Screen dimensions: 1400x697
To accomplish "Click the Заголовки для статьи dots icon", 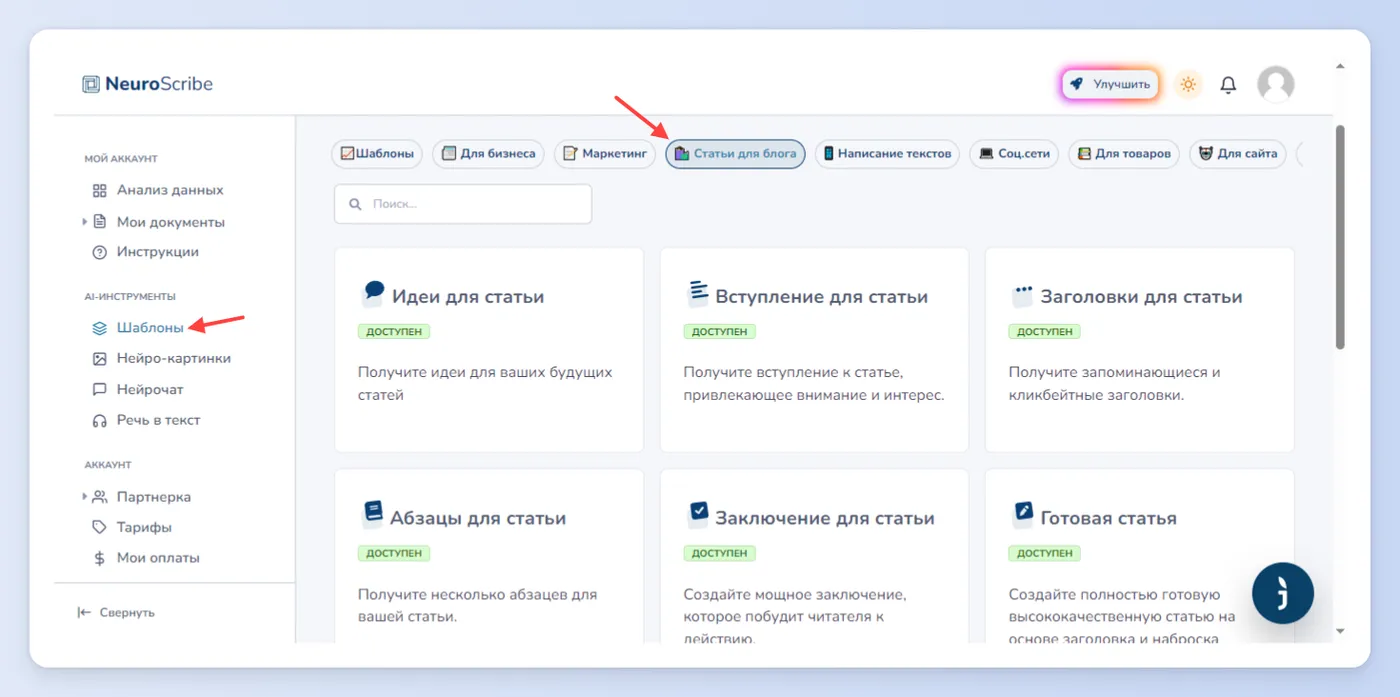I will (x=1022, y=294).
